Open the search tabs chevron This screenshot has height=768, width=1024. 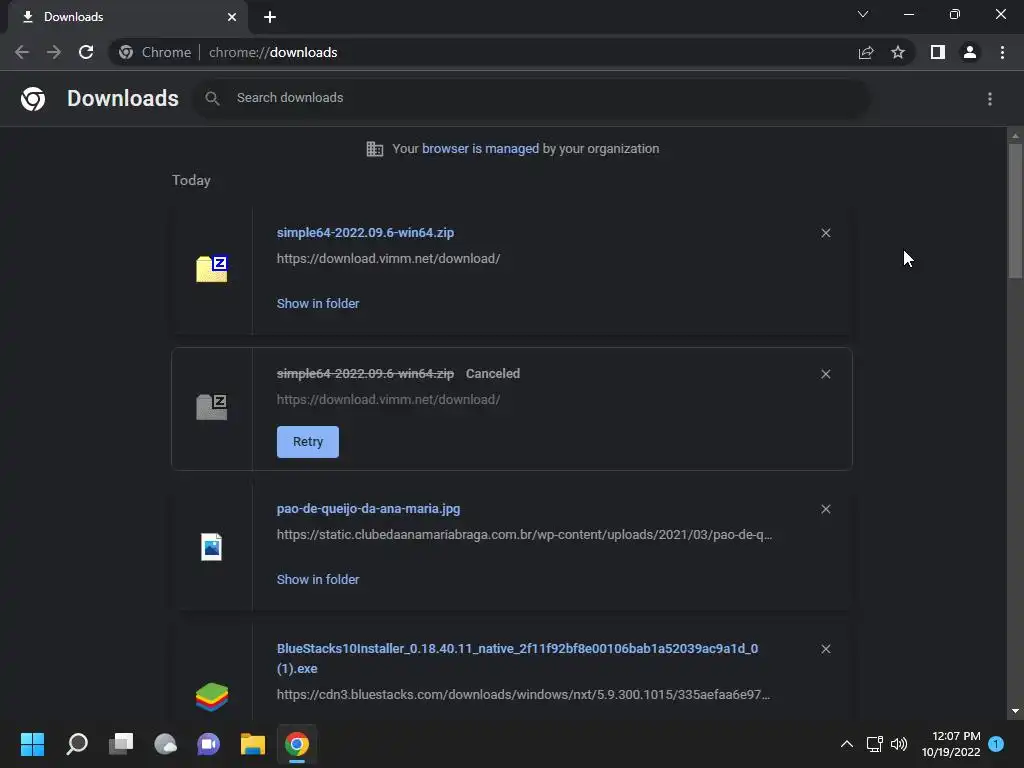pos(863,14)
